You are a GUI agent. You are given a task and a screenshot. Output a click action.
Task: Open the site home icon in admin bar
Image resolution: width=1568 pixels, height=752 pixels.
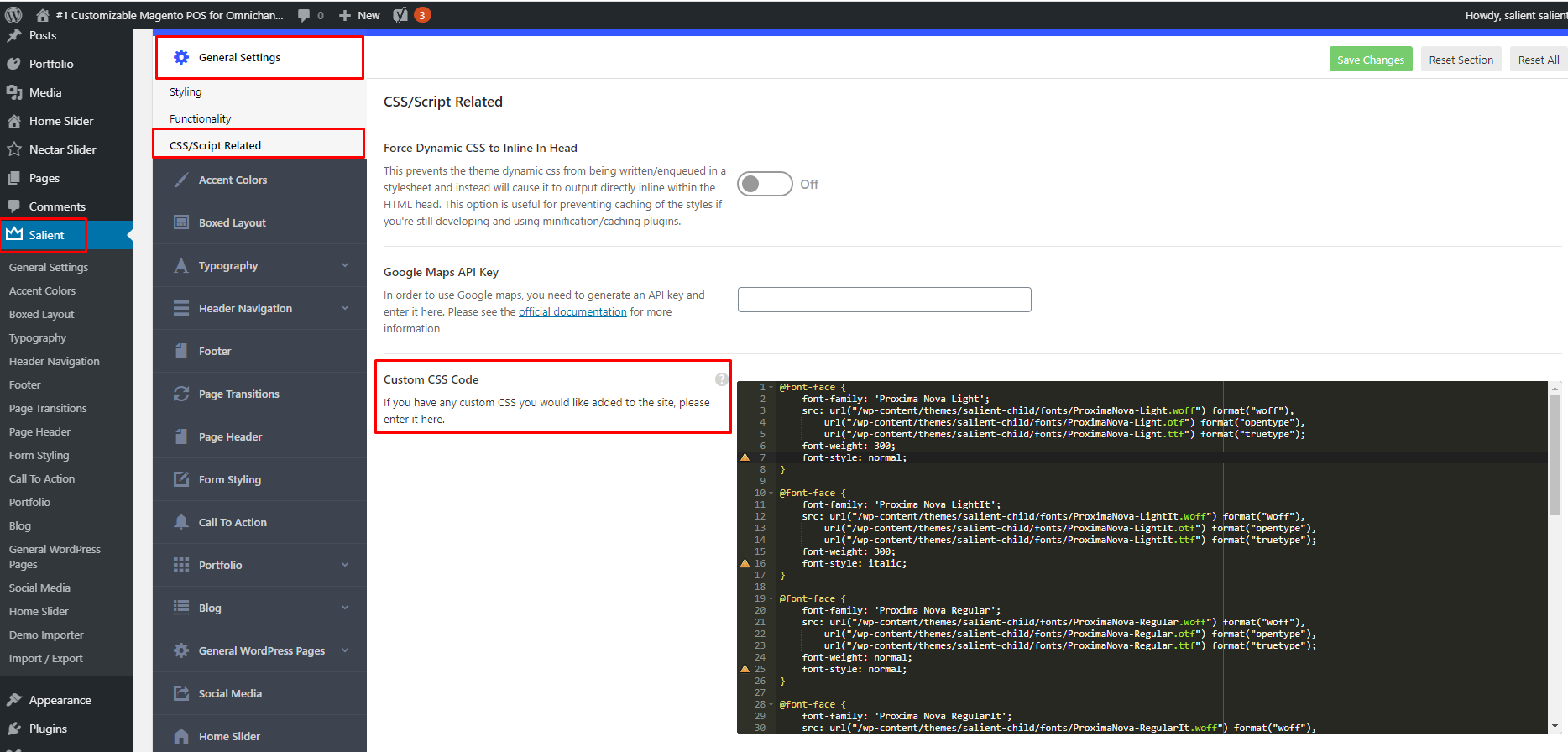42,15
